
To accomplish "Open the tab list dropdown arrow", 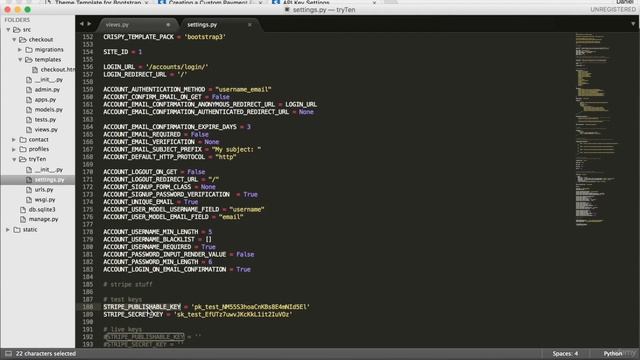I will pyautogui.click(x=633, y=24).
